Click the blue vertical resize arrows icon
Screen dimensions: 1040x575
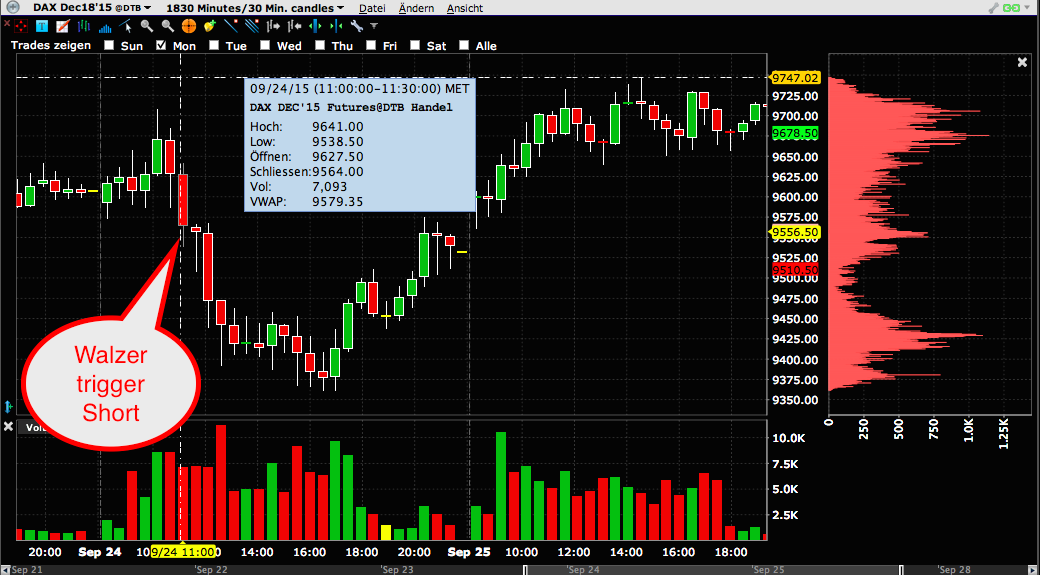(x=8, y=406)
